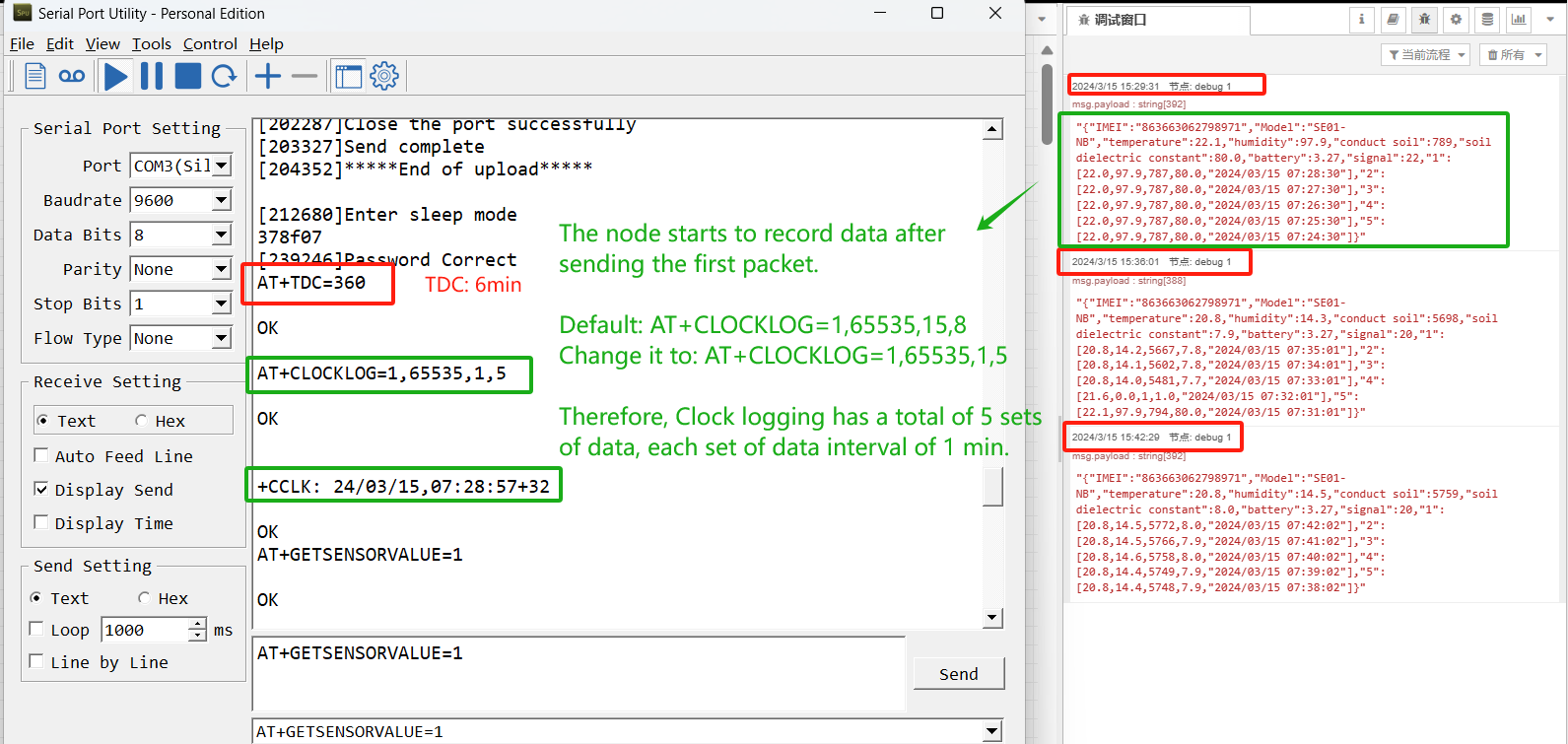Click the AT+CLOCKLOG=1,65535,1,5 log line
The width and height of the screenshot is (1568, 744).
tap(381, 373)
